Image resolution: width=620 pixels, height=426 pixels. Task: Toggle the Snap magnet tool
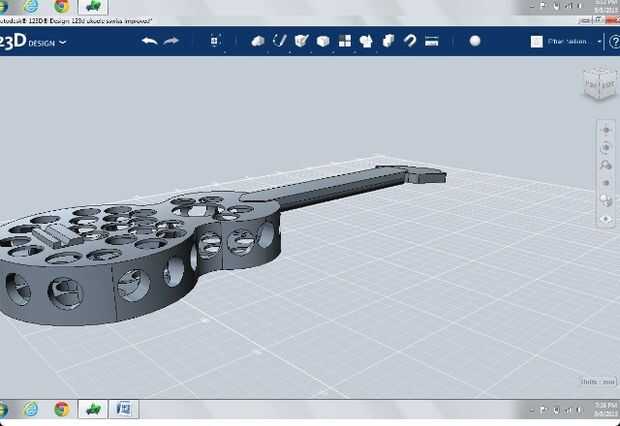[410, 41]
